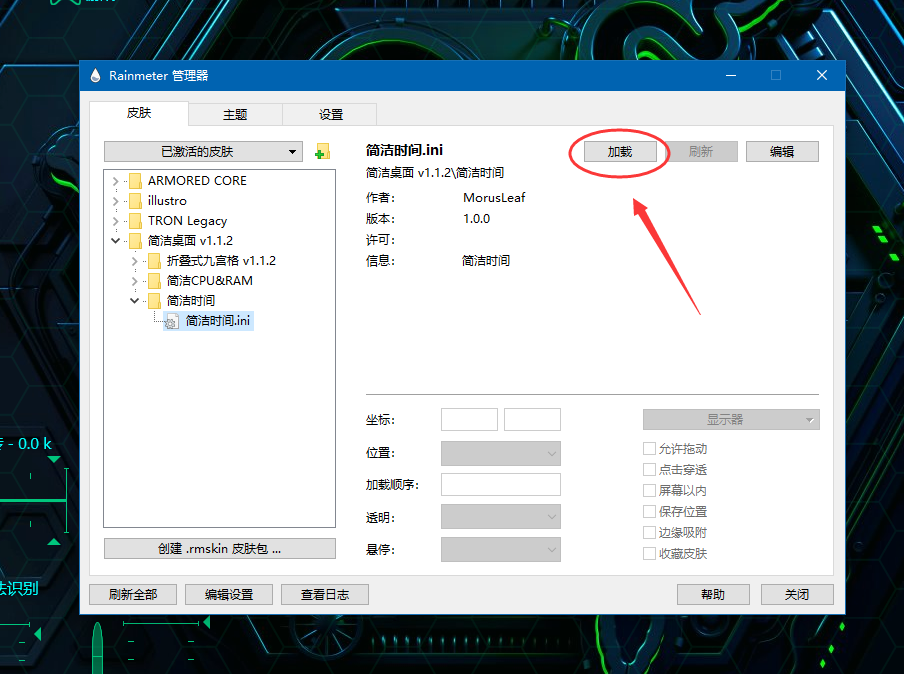
Task: Click the 折叠式九宫格 v1.1.2 folder icon
Action: [x=153, y=261]
